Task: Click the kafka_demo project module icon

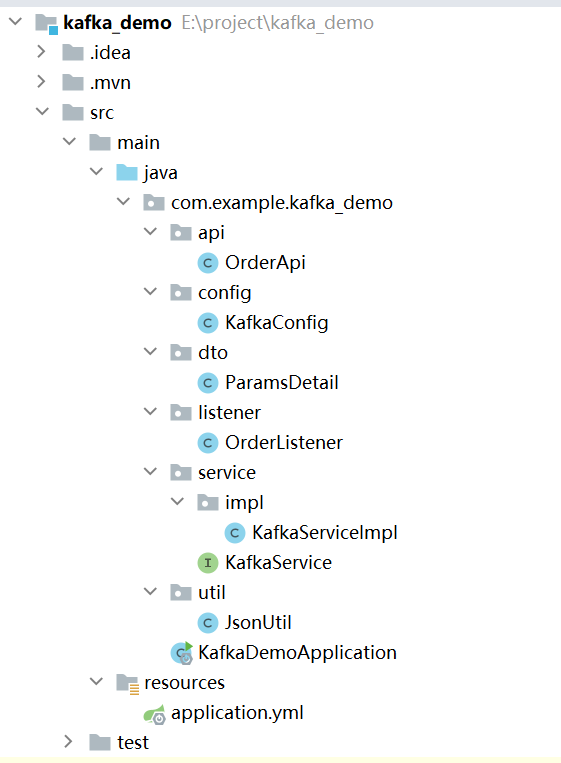Action: click(47, 23)
